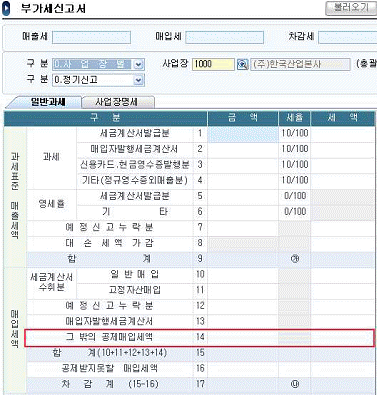Select the 일반과세 tab

47,102
